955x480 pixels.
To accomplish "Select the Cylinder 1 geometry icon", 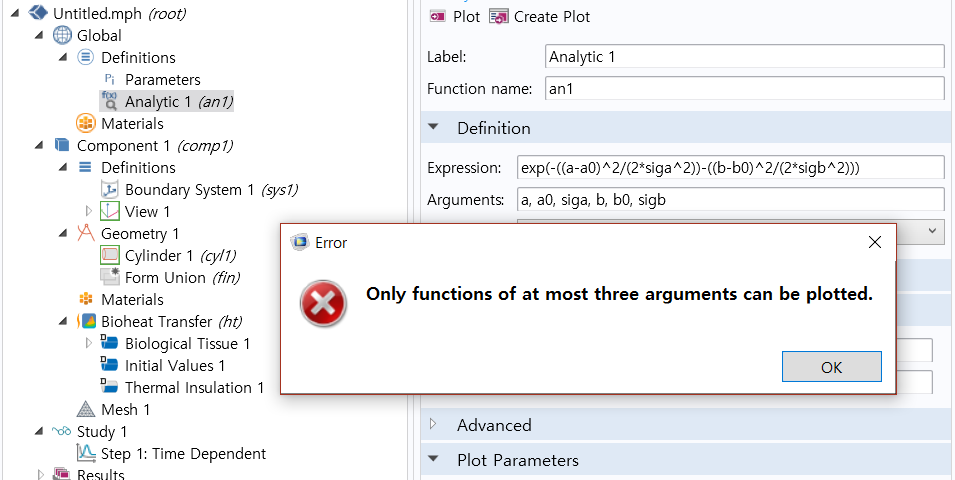I will [110, 256].
